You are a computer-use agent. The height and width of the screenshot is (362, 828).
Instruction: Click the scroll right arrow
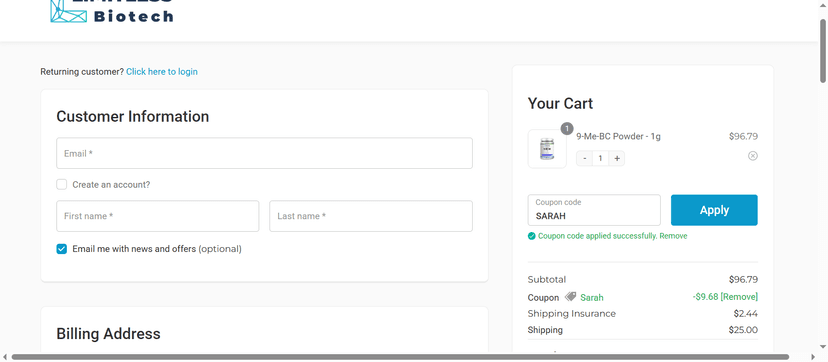[813, 357]
